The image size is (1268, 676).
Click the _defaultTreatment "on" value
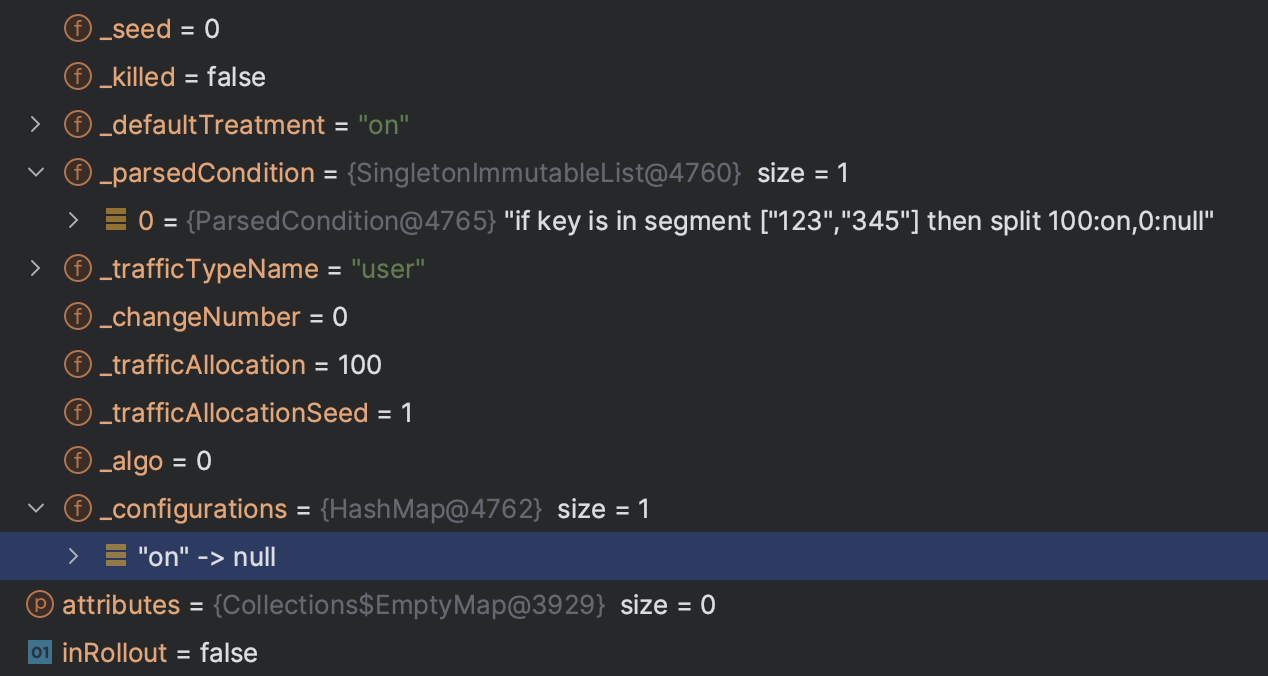(384, 125)
